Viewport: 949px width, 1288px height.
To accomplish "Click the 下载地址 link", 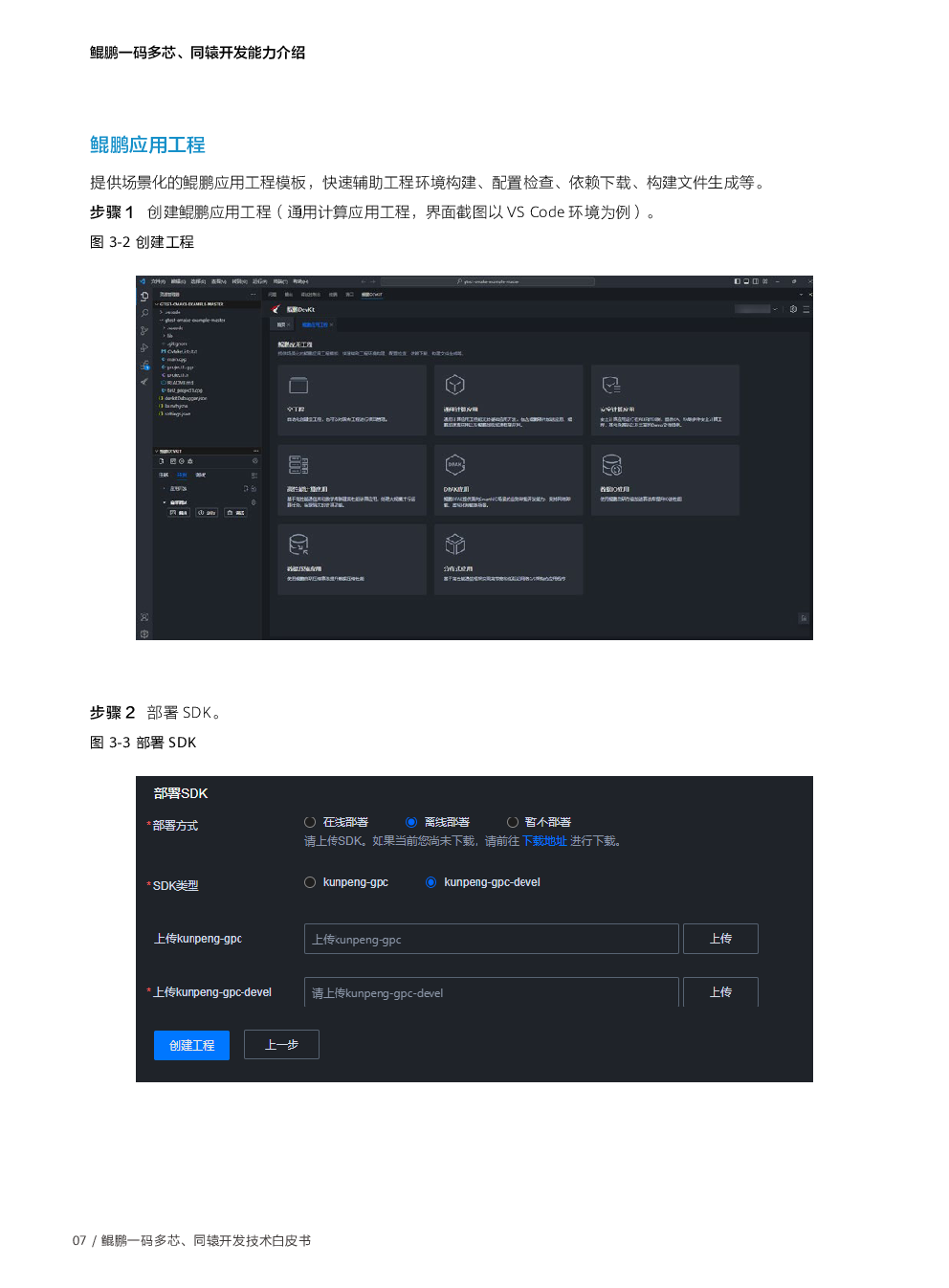I will 544,841.
